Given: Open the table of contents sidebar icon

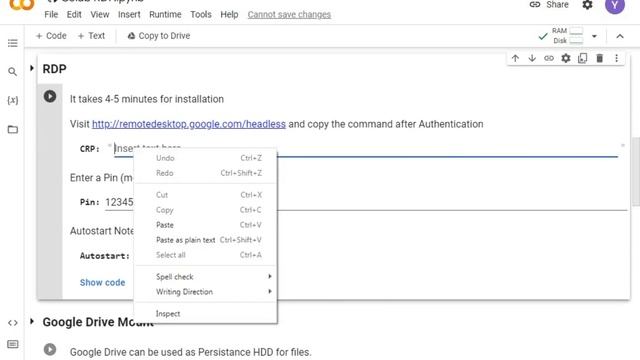Looking at the screenshot, I should (x=13, y=43).
